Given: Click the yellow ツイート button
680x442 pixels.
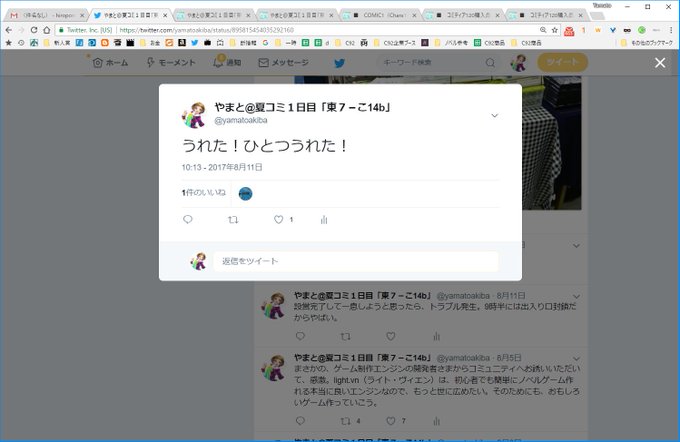Looking at the screenshot, I should point(562,62).
